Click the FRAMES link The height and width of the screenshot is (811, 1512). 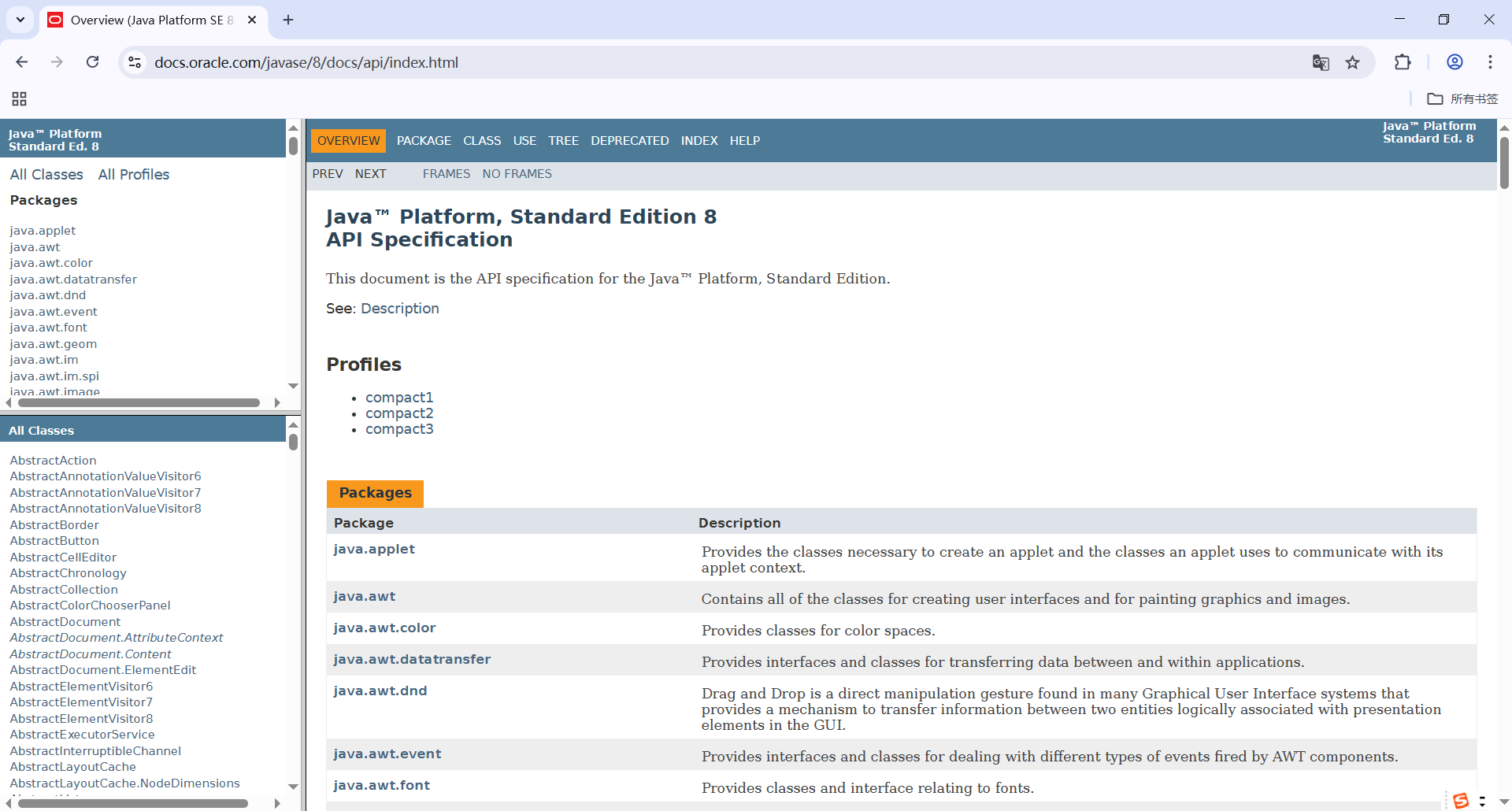(x=447, y=173)
